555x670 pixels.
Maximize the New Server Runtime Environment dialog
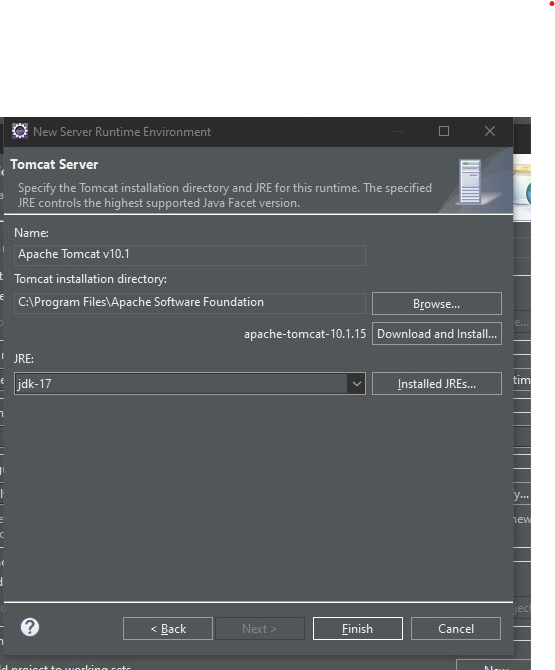444,131
